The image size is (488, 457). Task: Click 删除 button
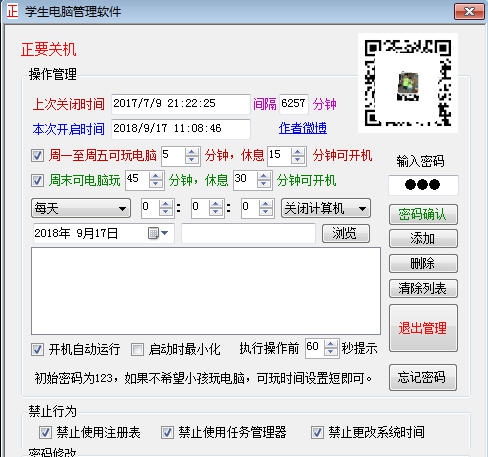point(423,264)
